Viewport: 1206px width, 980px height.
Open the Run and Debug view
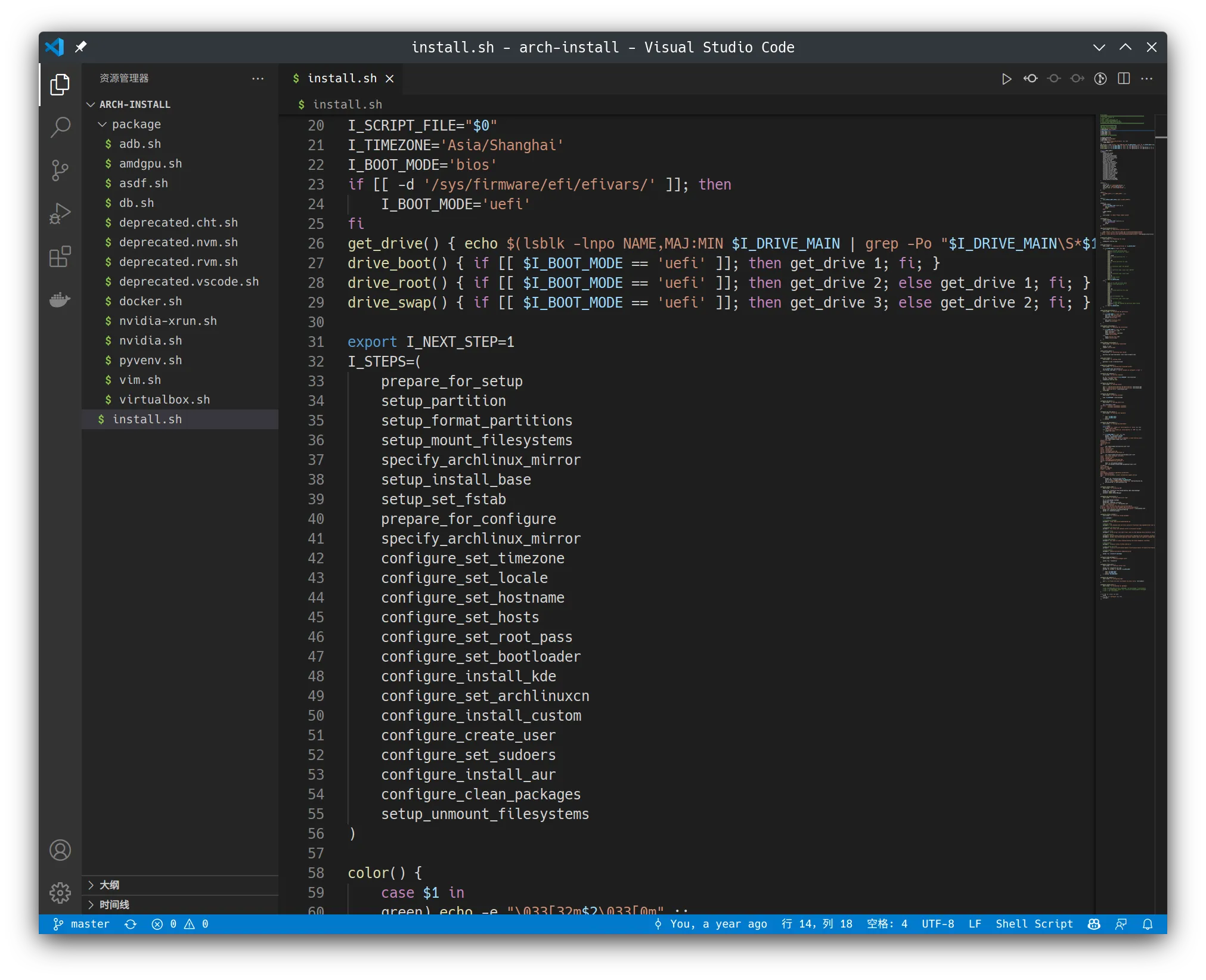(60, 213)
